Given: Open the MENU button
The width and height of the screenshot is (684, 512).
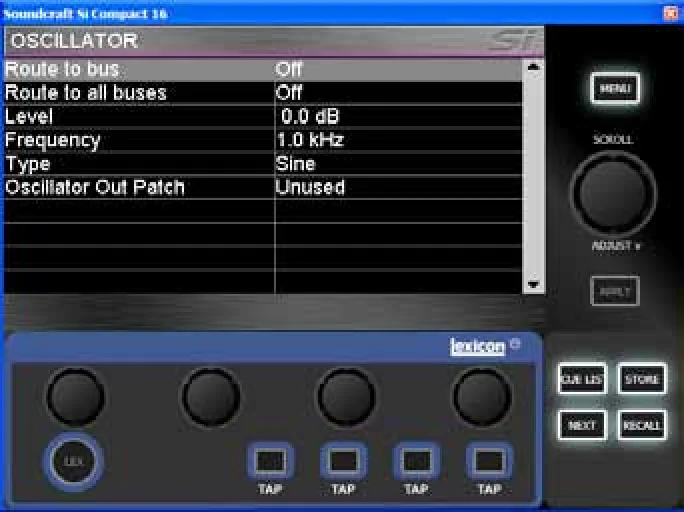Looking at the screenshot, I should pyautogui.click(x=615, y=89).
